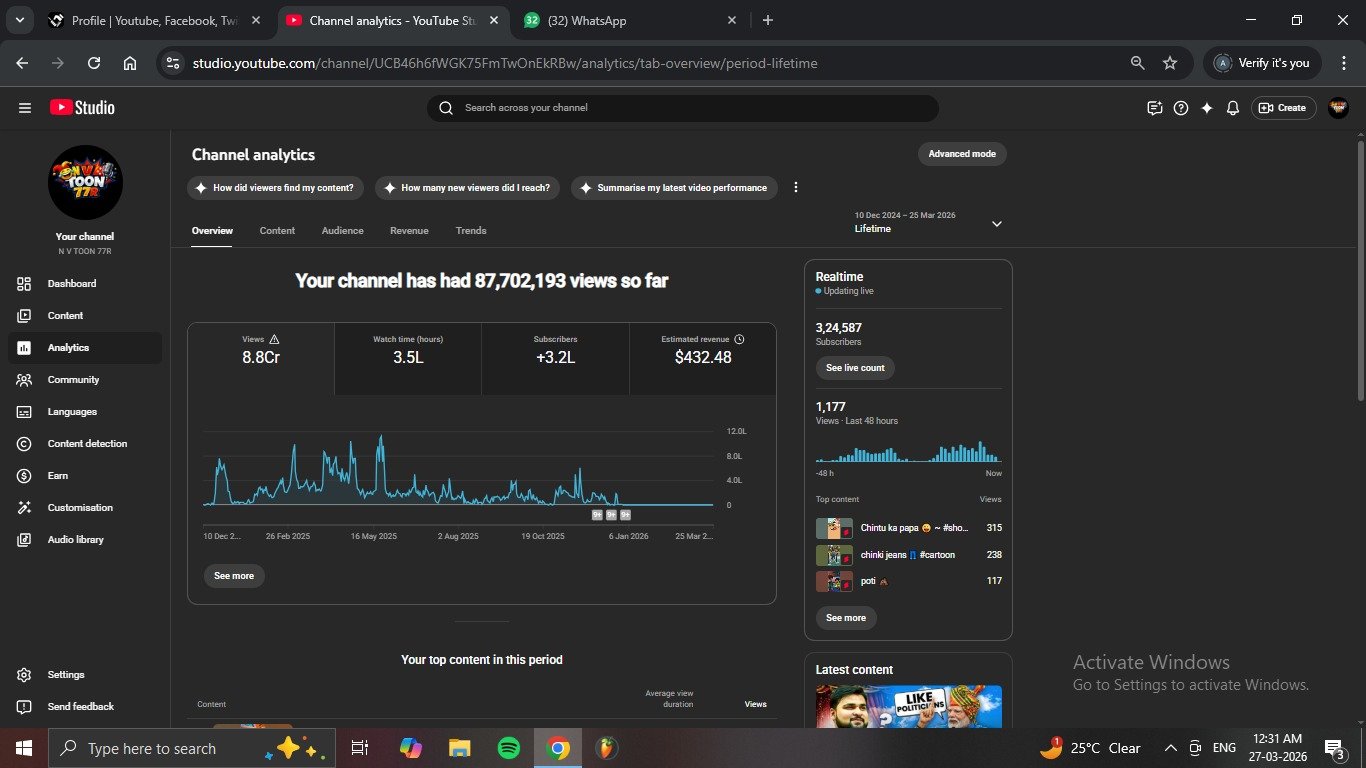Click the Advanced mode button
Viewport: 1366px width, 768px height.
[x=962, y=154]
